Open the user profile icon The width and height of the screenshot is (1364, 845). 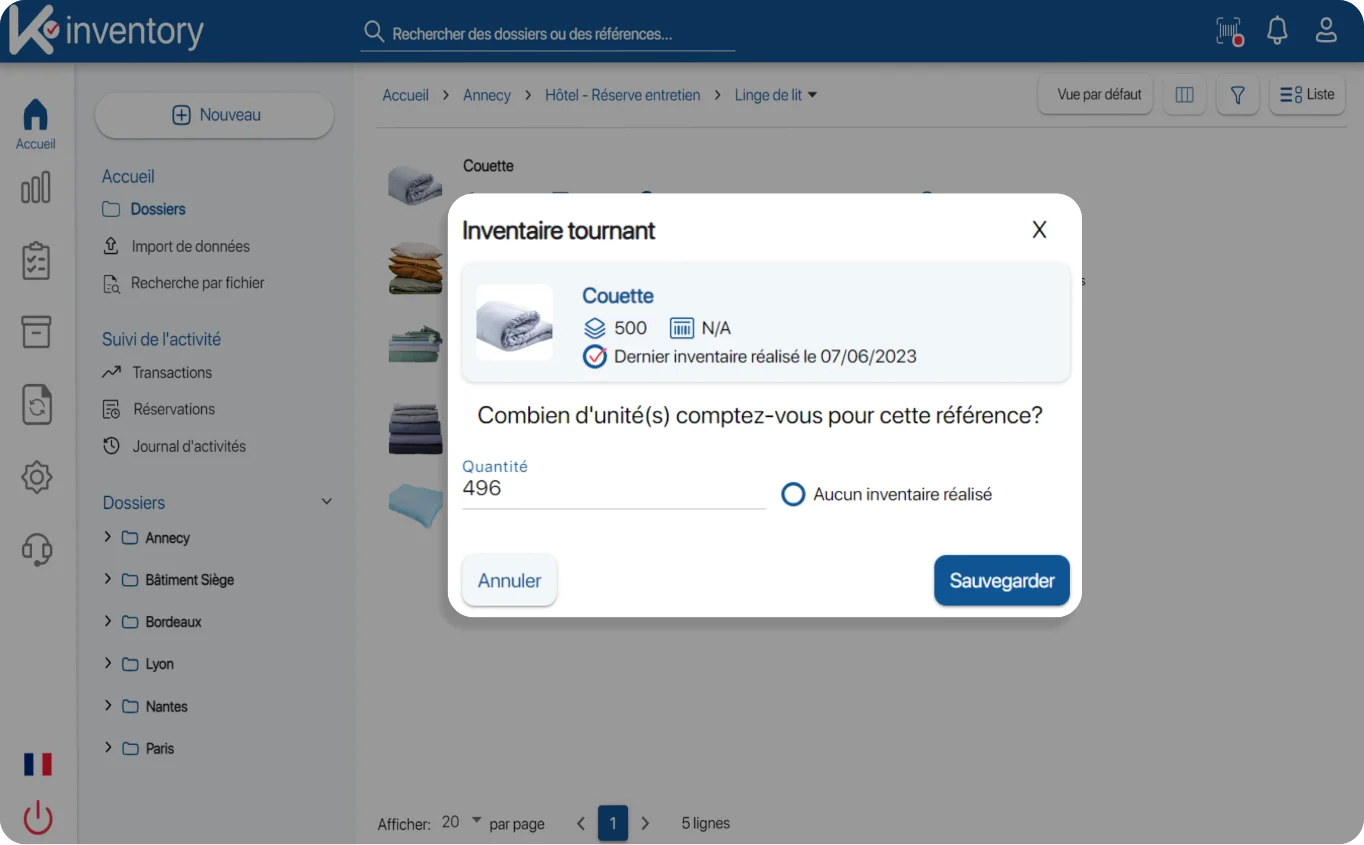(x=1326, y=30)
